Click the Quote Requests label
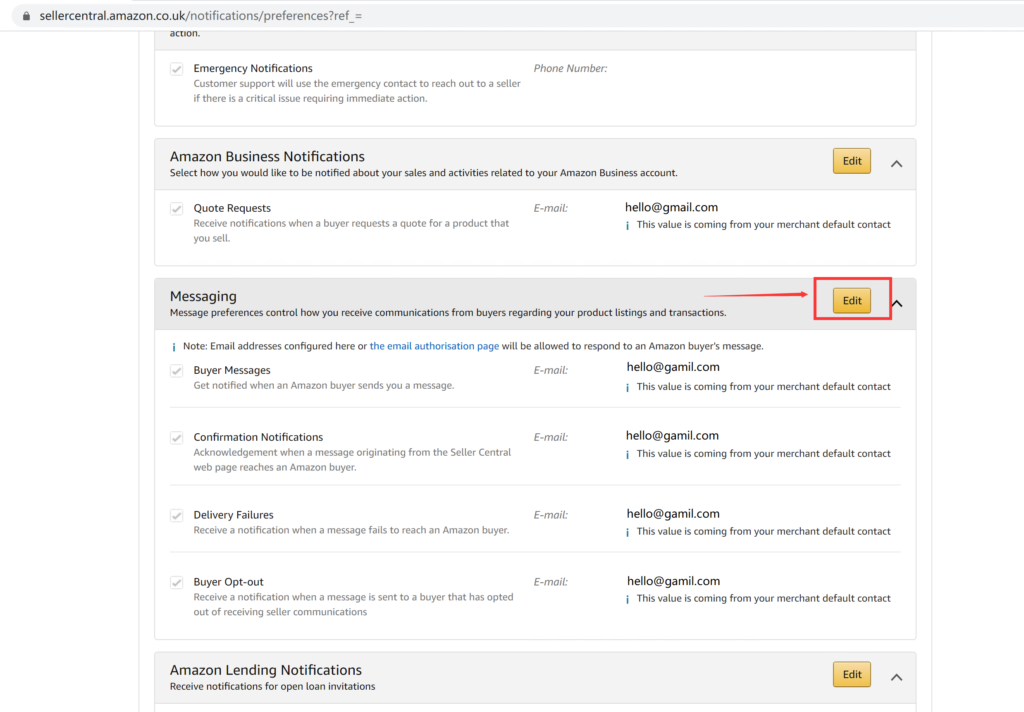 (x=232, y=208)
